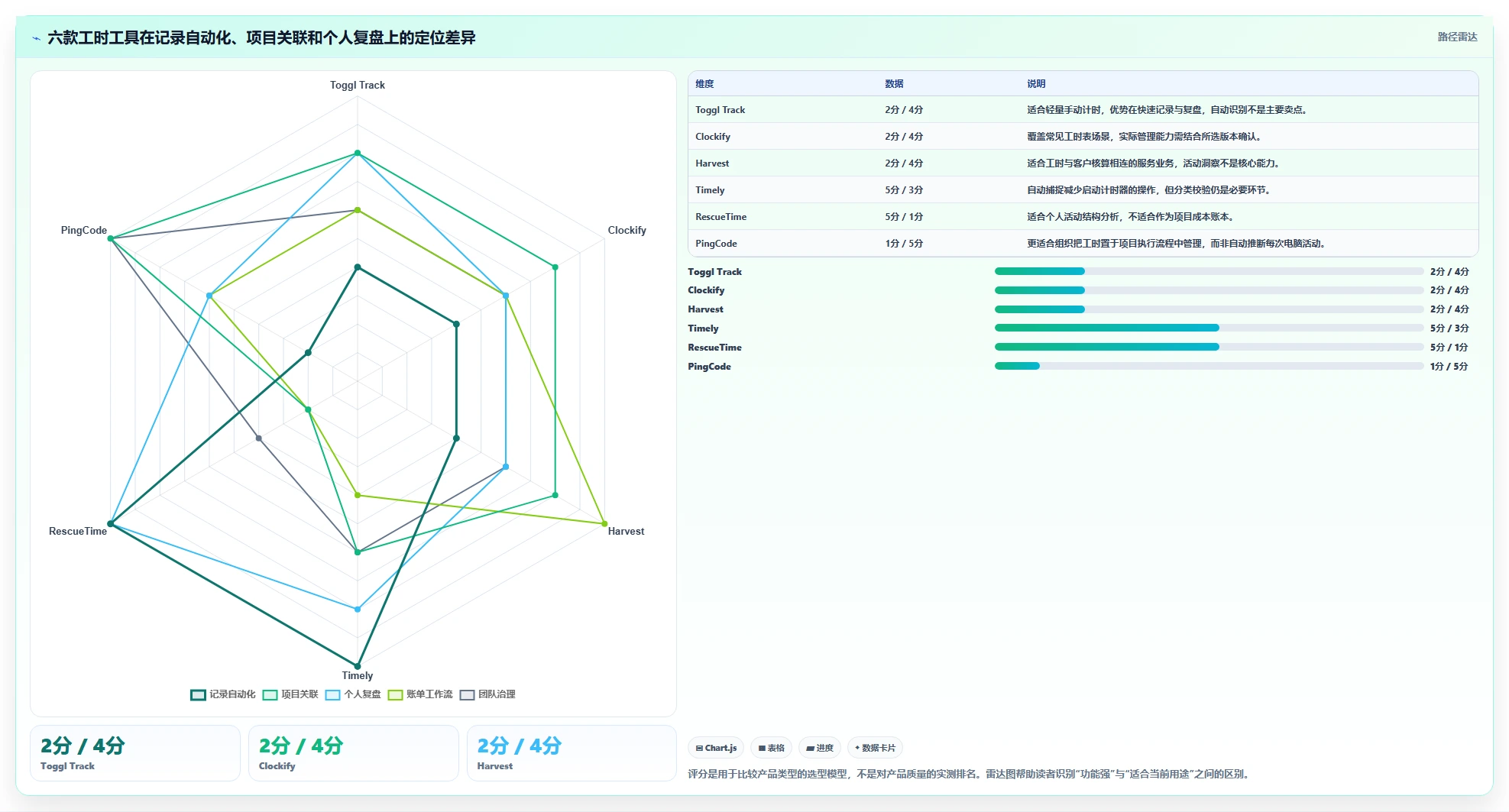Screen dimensions: 1509x812
Task: Click the PingCode radar axis label
Action: 84,230
